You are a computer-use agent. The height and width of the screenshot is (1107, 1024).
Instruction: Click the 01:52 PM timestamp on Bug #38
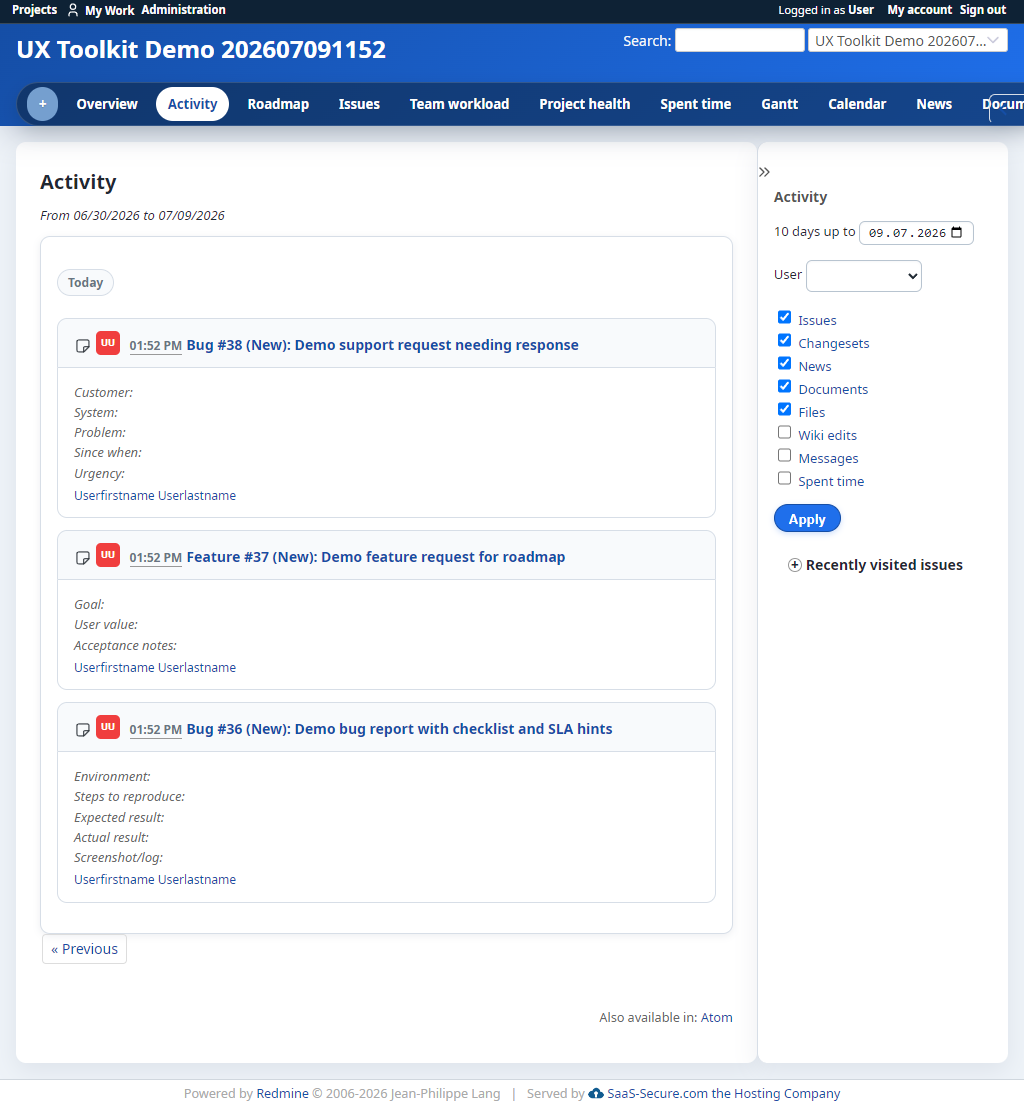point(155,346)
